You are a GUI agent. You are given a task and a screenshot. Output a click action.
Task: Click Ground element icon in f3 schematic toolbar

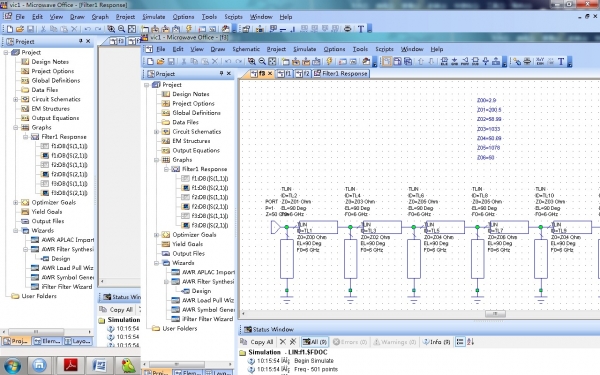455,61
